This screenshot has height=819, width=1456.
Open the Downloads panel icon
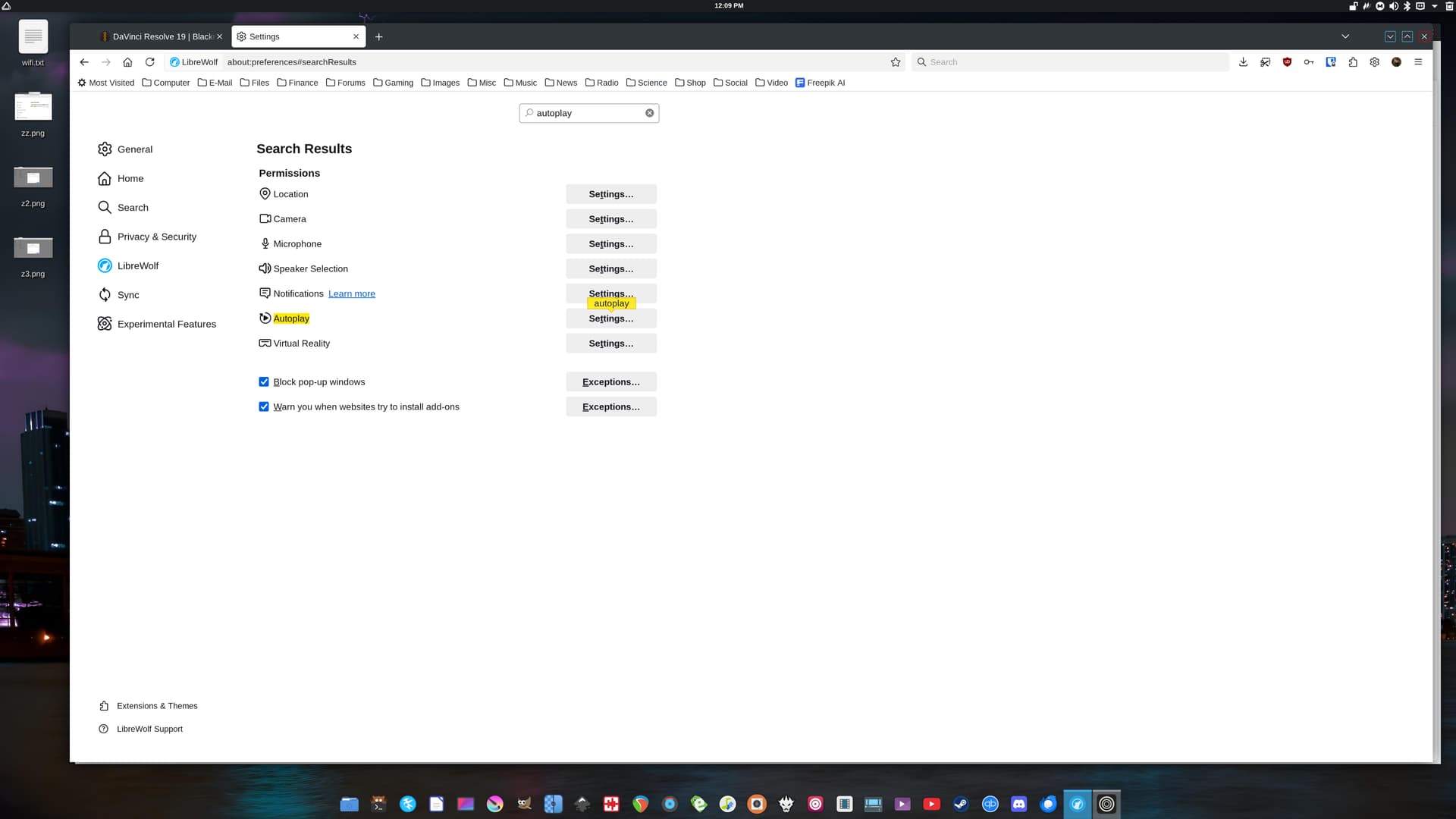[1243, 62]
